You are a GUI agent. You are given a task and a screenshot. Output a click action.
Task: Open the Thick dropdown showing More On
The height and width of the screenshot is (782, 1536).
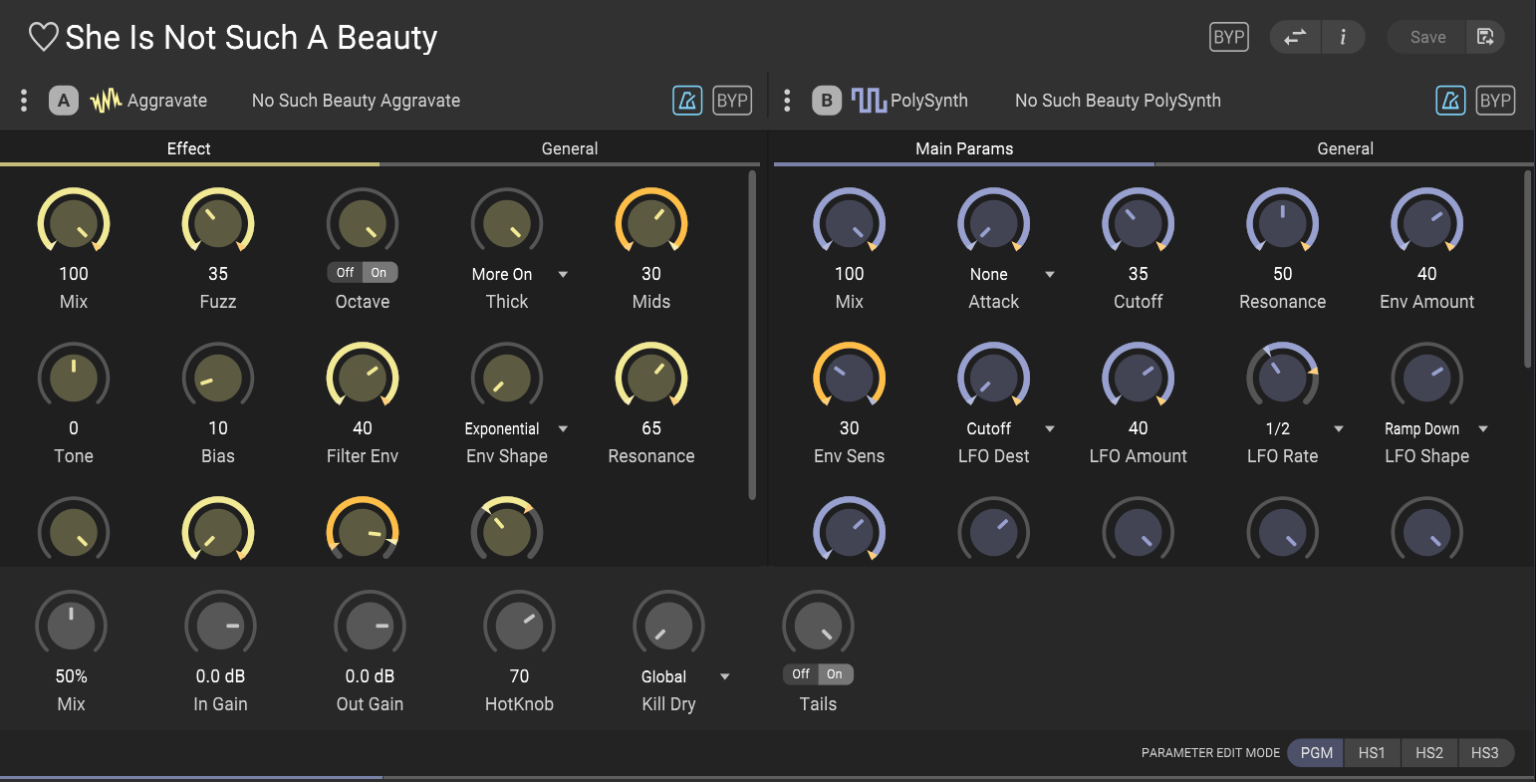(519, 274)
